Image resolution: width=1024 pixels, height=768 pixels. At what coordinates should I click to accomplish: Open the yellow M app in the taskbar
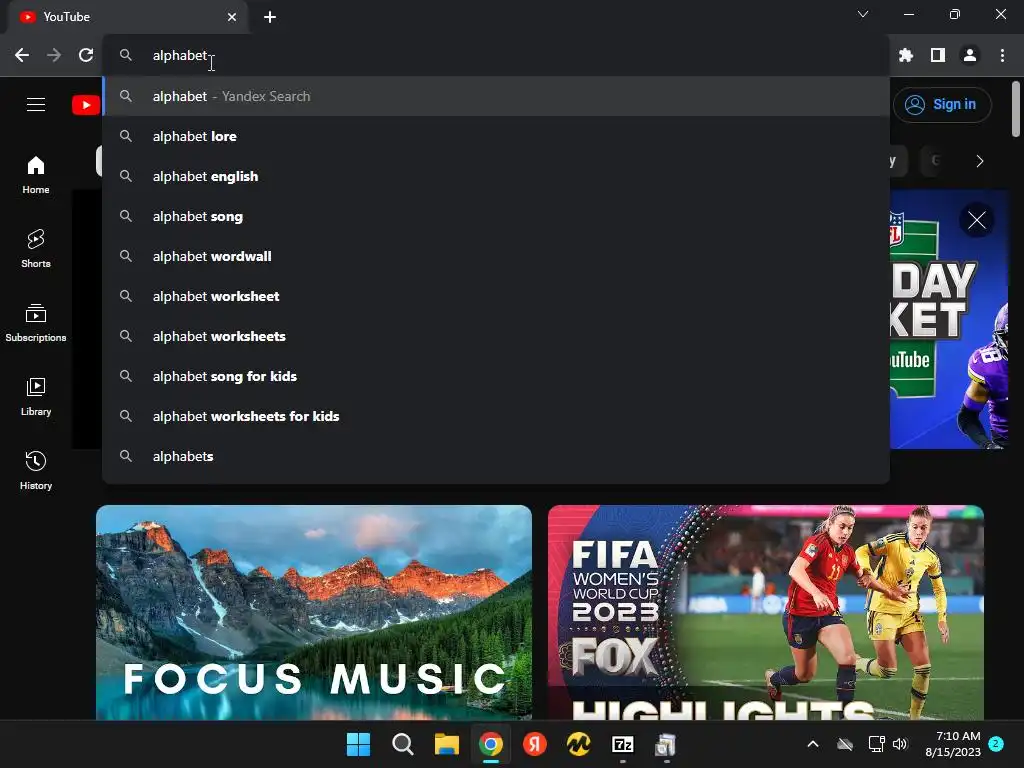tap(579, 744)
